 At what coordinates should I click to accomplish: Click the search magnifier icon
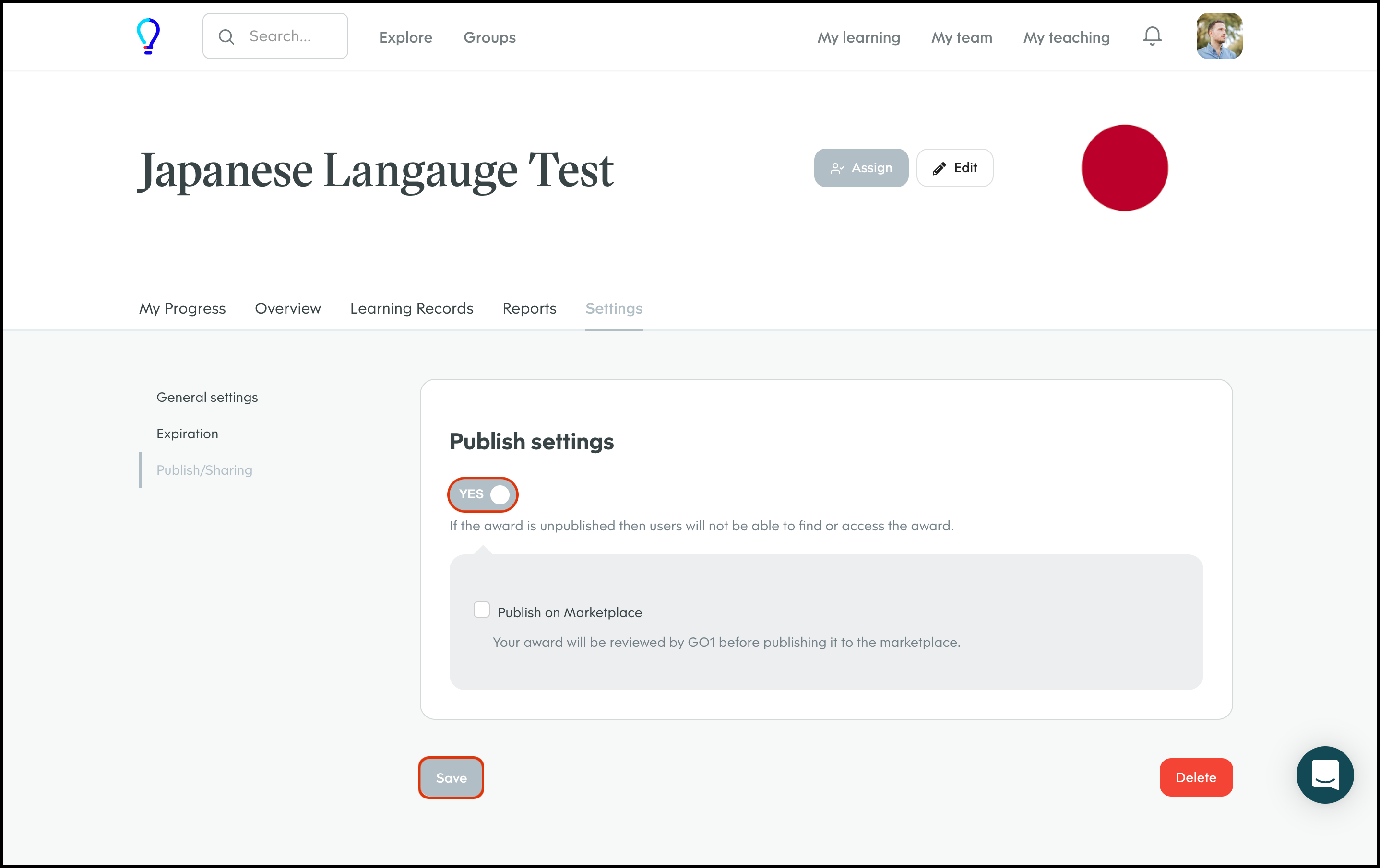pos(226,36)
